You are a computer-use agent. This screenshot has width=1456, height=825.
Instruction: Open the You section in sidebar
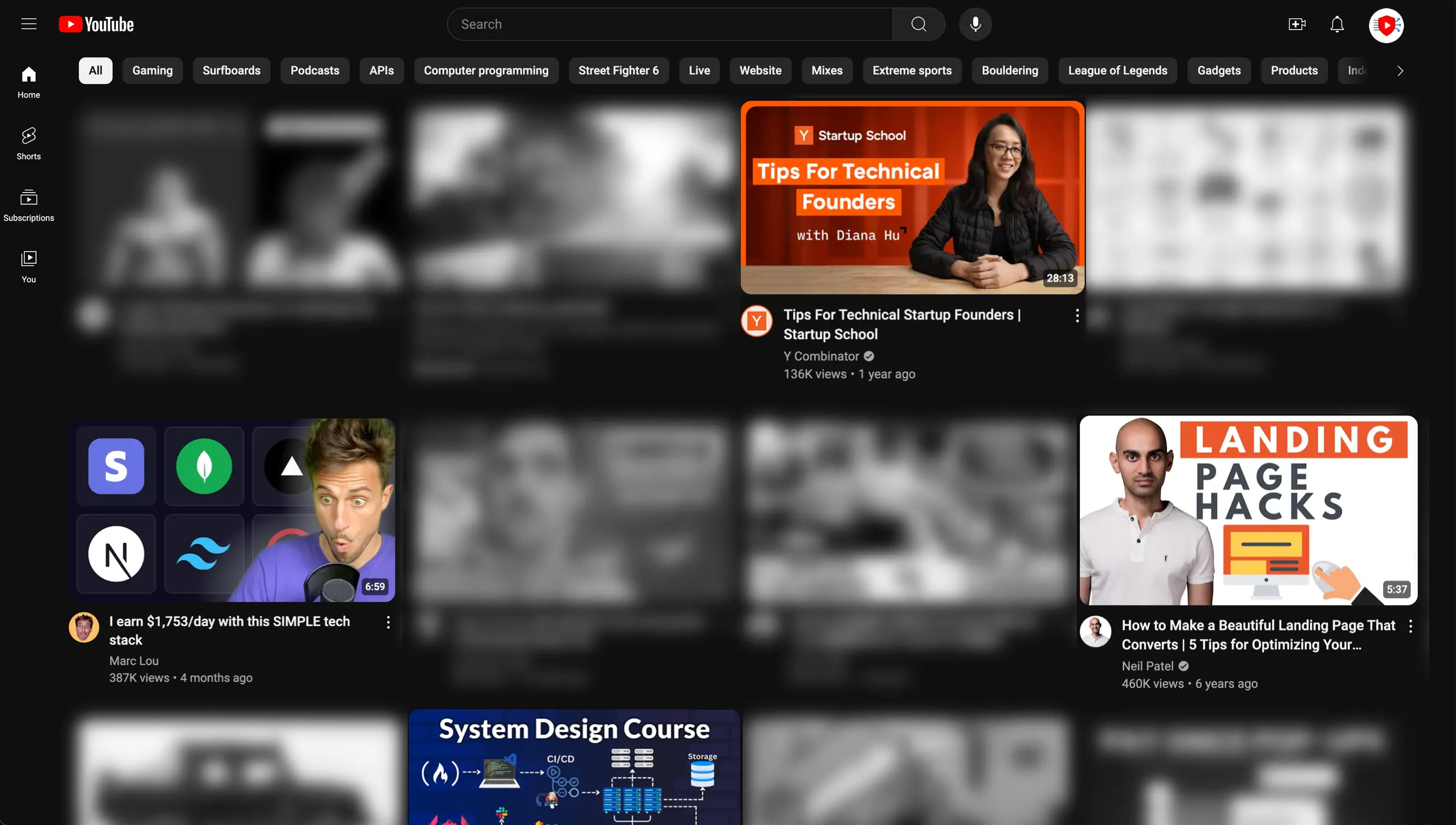pos(29,267)
